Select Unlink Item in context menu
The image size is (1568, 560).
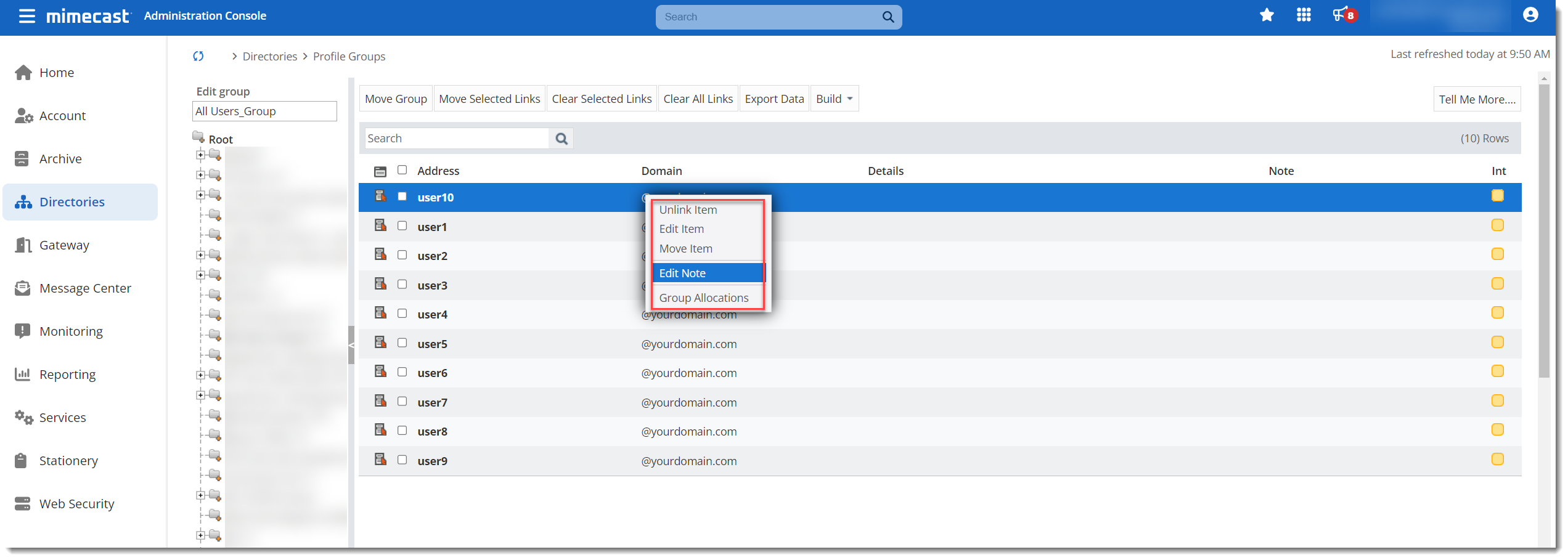click(x=688, y=209)
